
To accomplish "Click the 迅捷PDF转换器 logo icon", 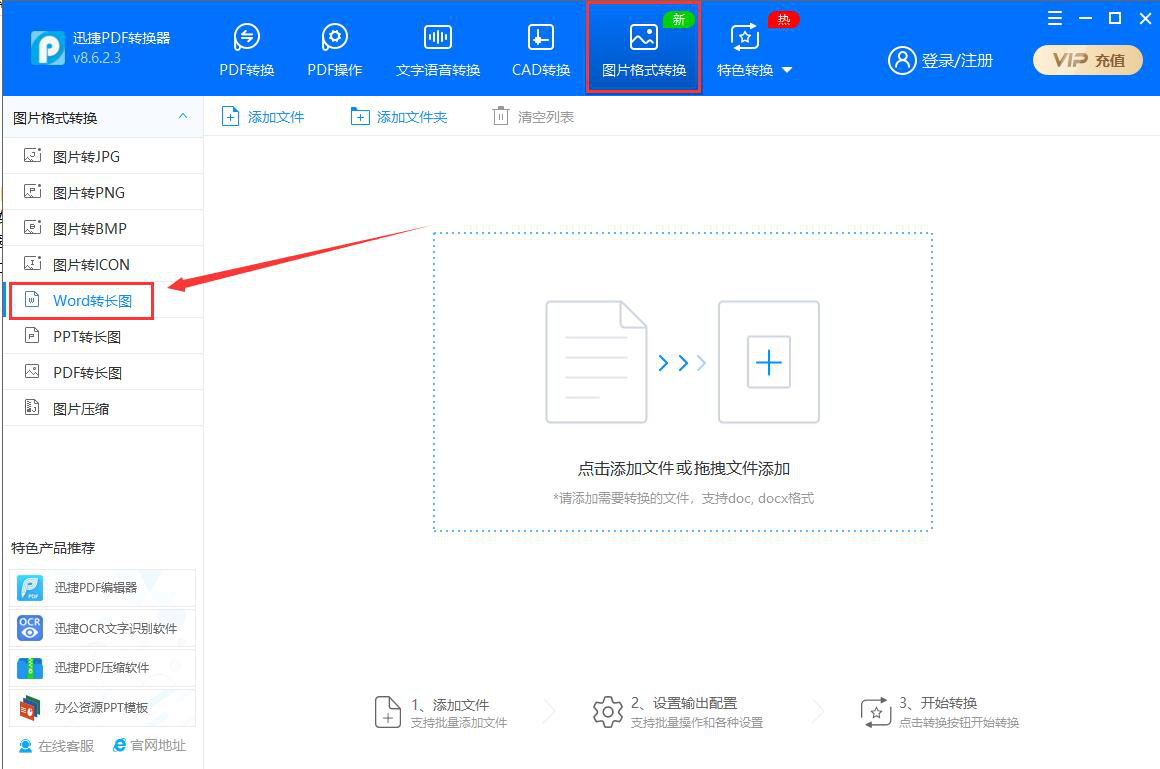I will [x=47, y=48].
